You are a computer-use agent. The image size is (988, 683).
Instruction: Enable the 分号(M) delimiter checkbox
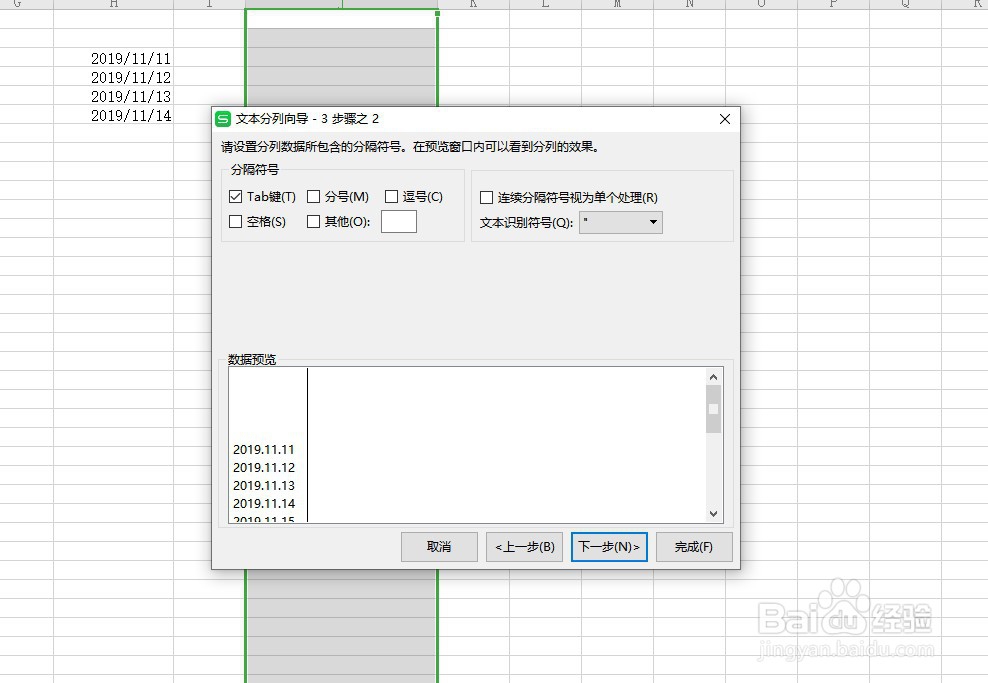[x=314, y=196]
